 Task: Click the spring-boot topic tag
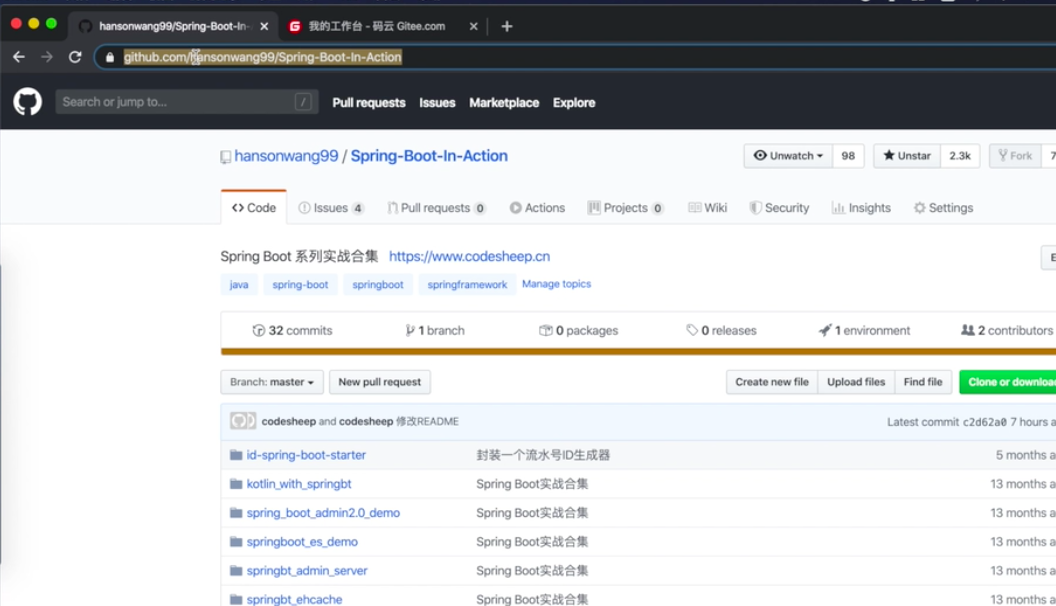[300, 285]
